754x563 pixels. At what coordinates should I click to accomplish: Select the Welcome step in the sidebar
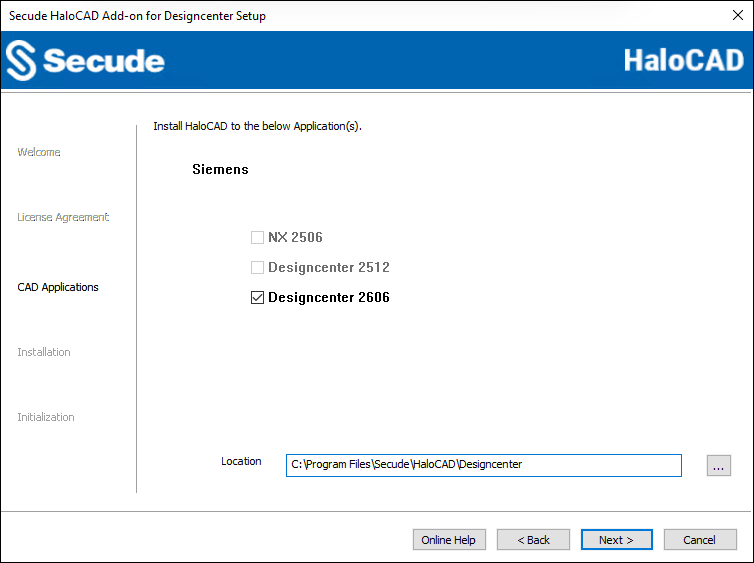click(39, 152)
